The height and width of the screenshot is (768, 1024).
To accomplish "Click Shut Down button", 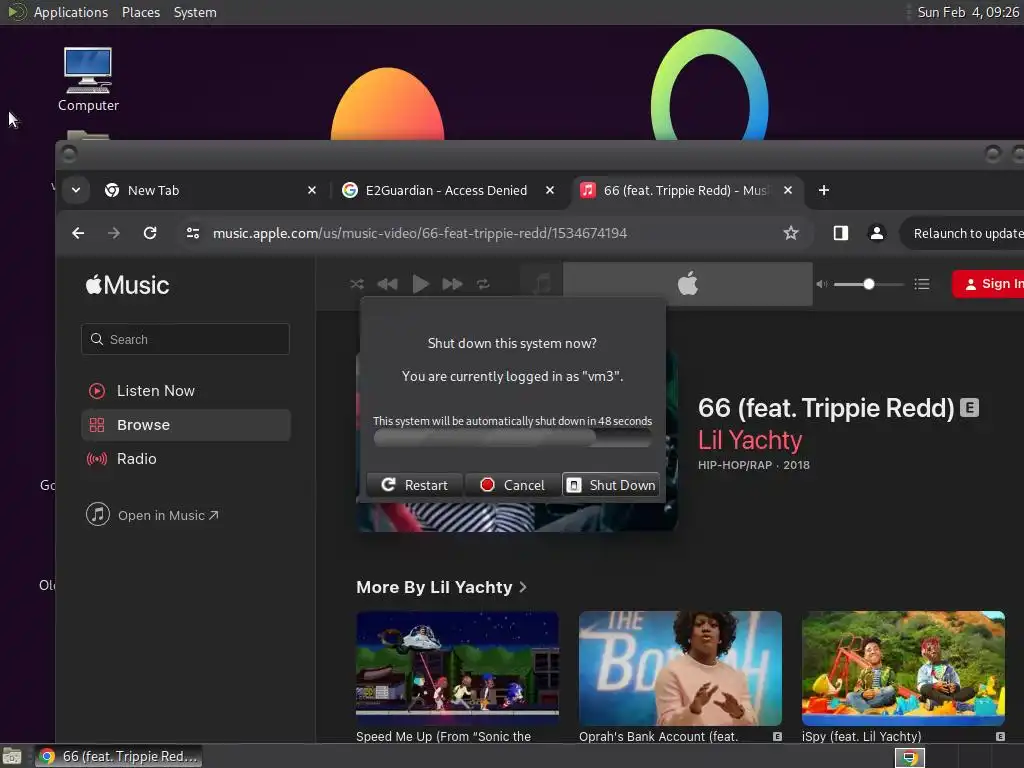I will click(611, 485).
